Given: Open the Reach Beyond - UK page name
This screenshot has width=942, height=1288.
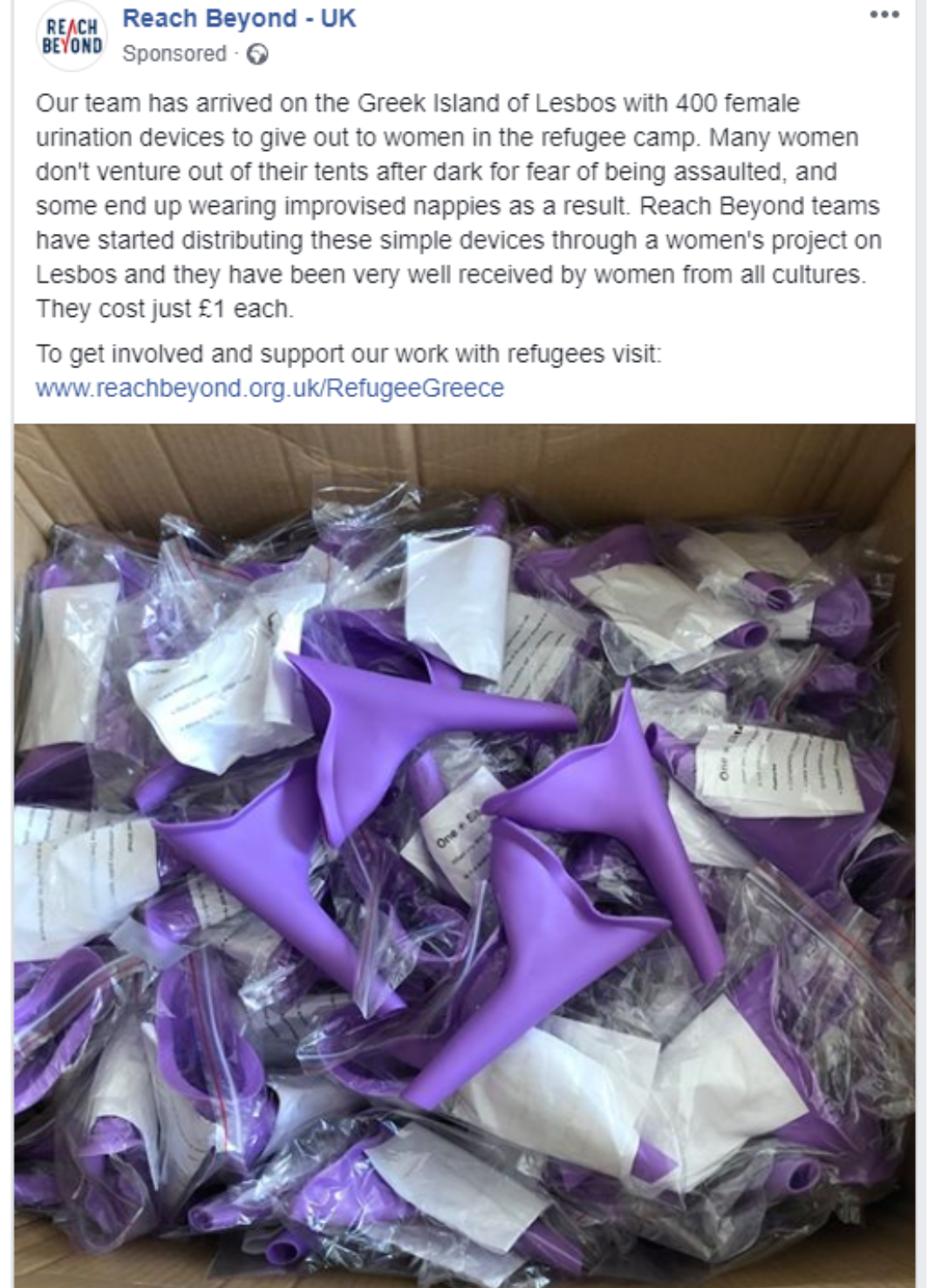Looking at the screenshot, I should [x=239, y=18].
